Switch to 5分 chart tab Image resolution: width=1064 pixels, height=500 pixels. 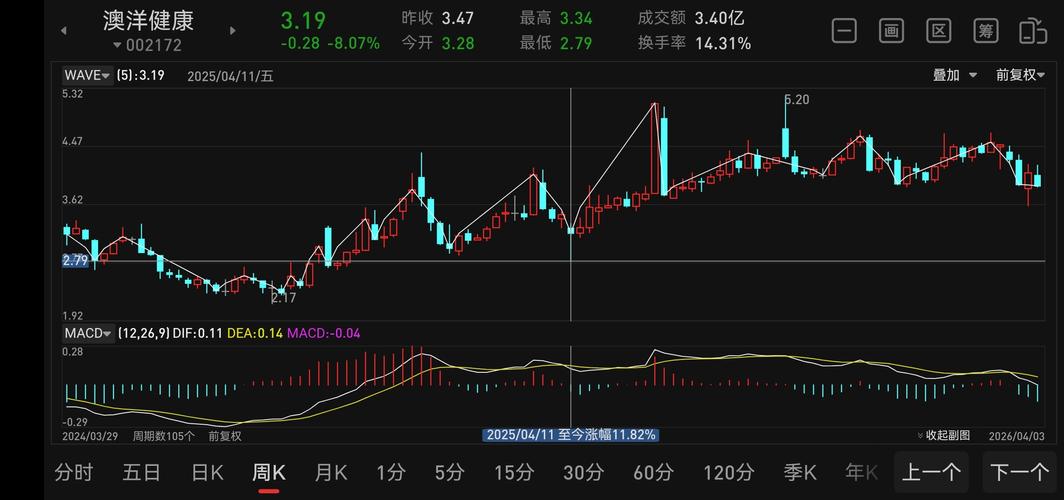point(449,472)
